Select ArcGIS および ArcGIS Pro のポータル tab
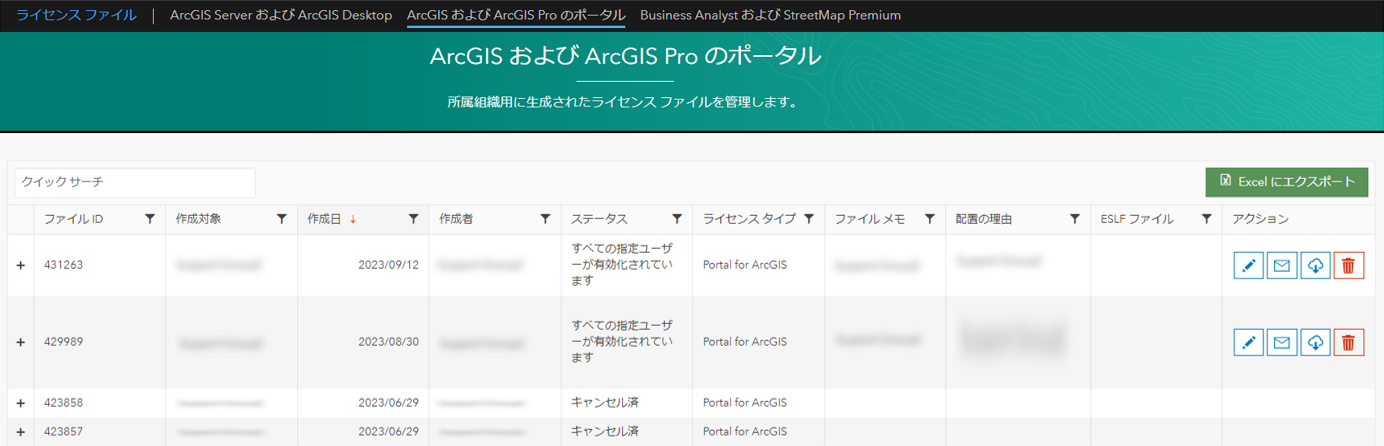 click(516, 15)
